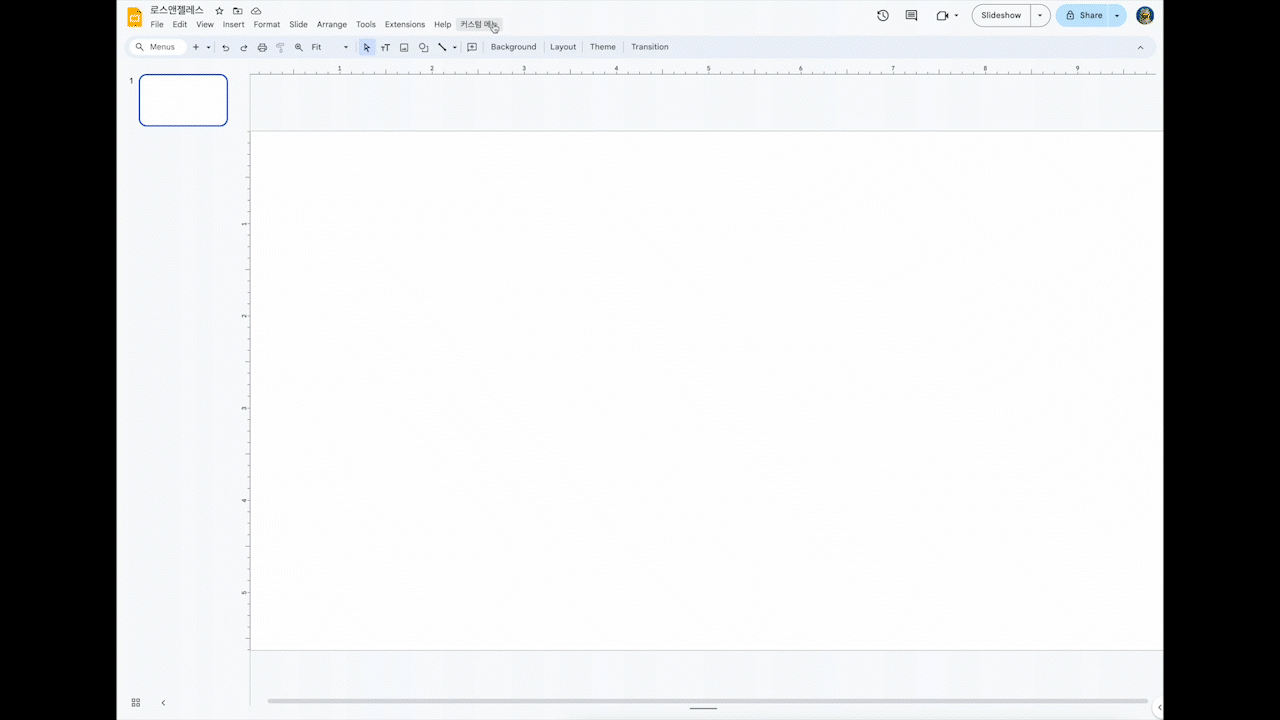Click the print icon

point(262,47)
